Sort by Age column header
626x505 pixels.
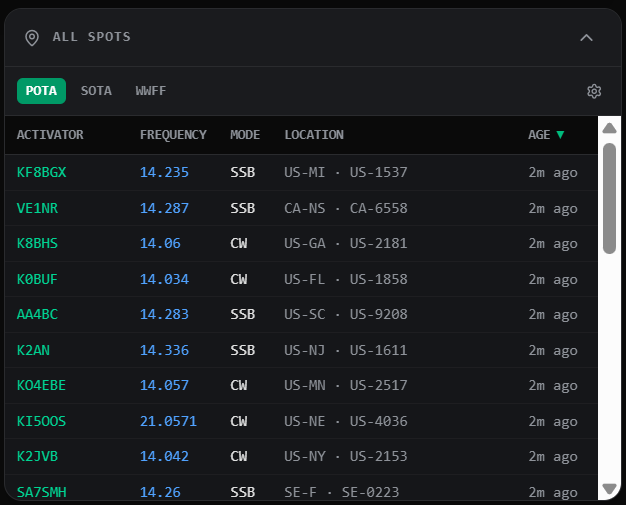pos(539,135)
